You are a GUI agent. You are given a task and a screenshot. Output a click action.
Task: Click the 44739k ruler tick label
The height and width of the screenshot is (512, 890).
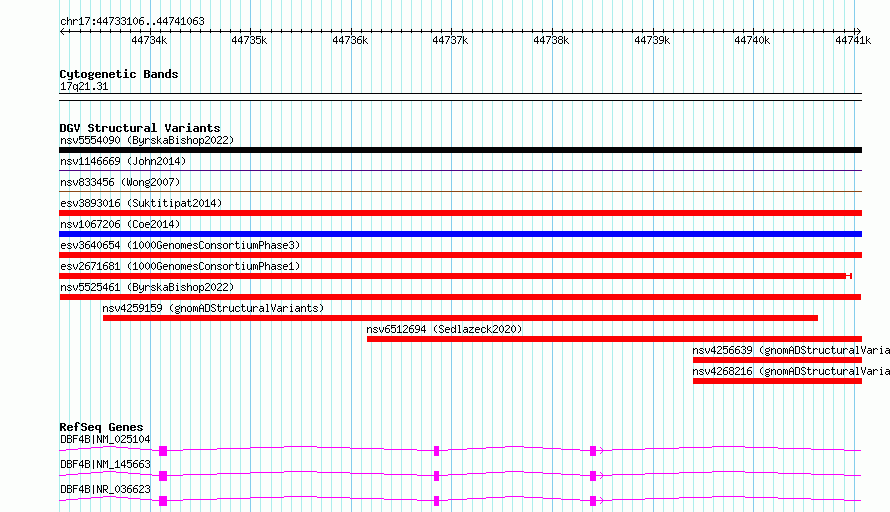pos(652,40)
